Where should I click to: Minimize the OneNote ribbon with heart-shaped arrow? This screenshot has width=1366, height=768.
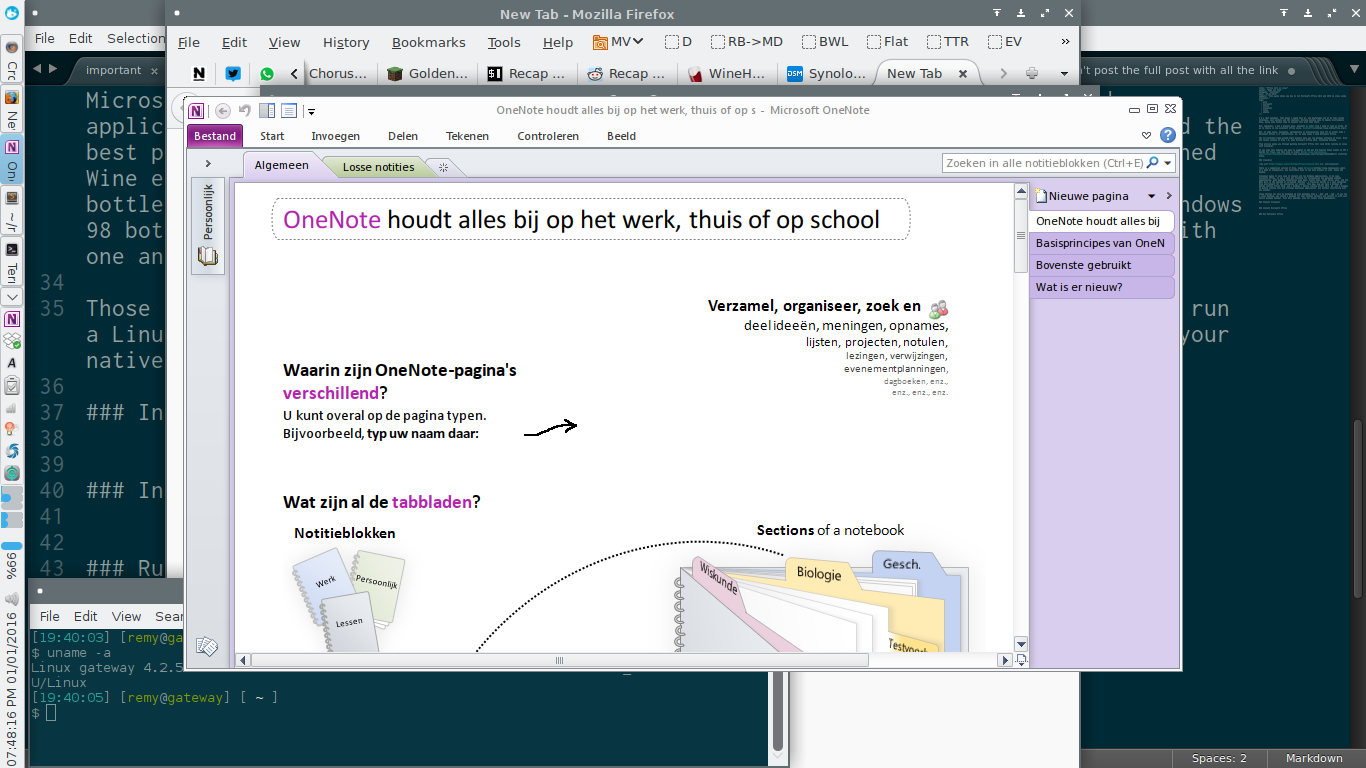[x=1147, y=136]
